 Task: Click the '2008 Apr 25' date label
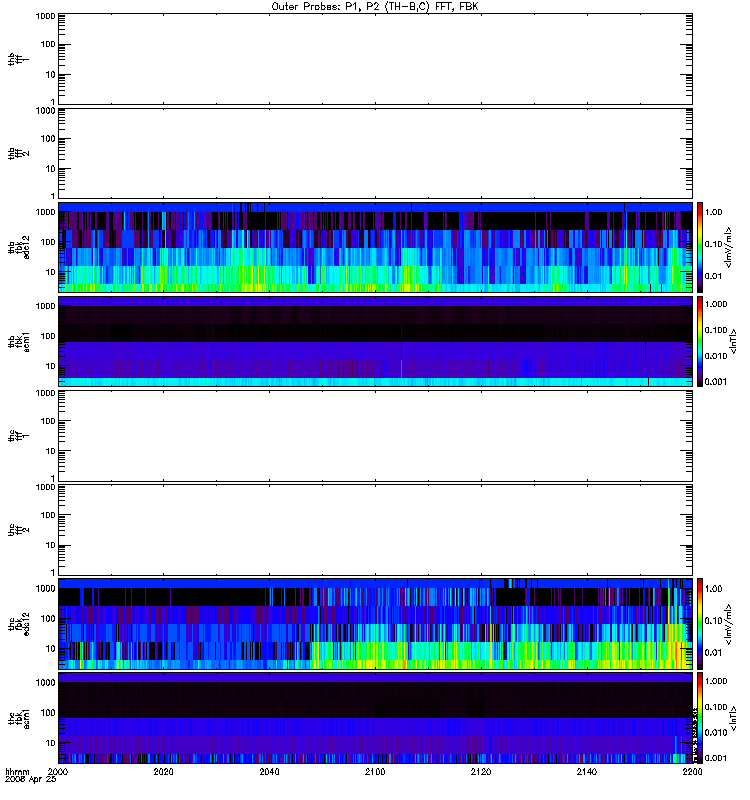pos(31,780)
